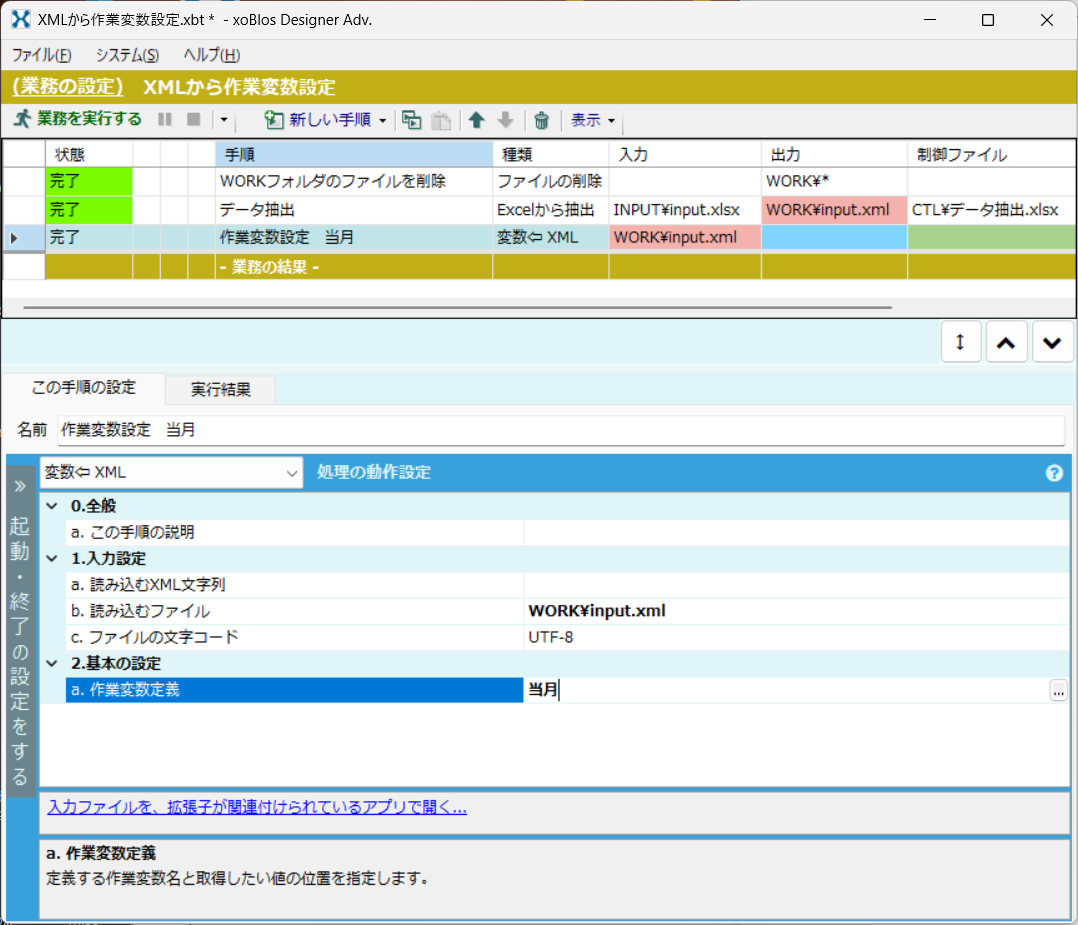Click the 新しい手順 new step button
This screenshot has width=1078, height=925.
(318, 120)
